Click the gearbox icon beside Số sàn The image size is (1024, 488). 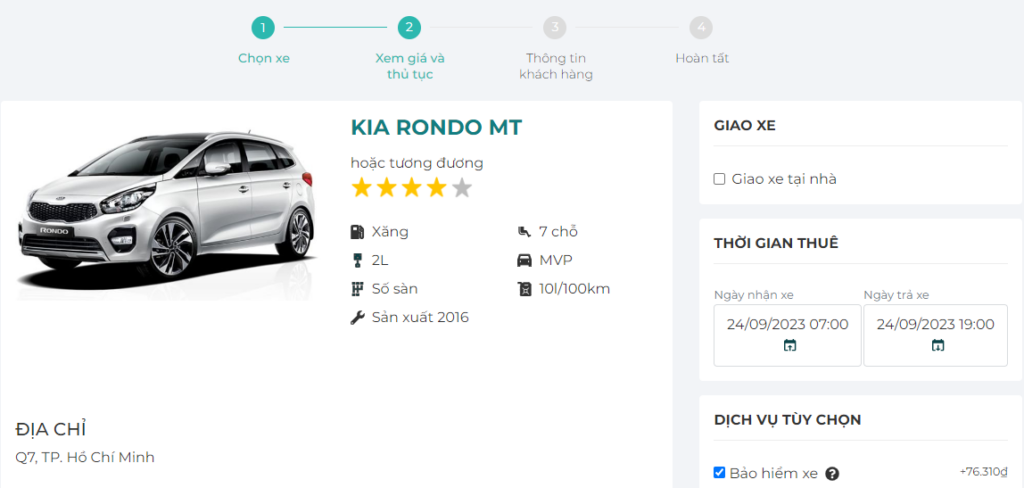tap(357, 290)
